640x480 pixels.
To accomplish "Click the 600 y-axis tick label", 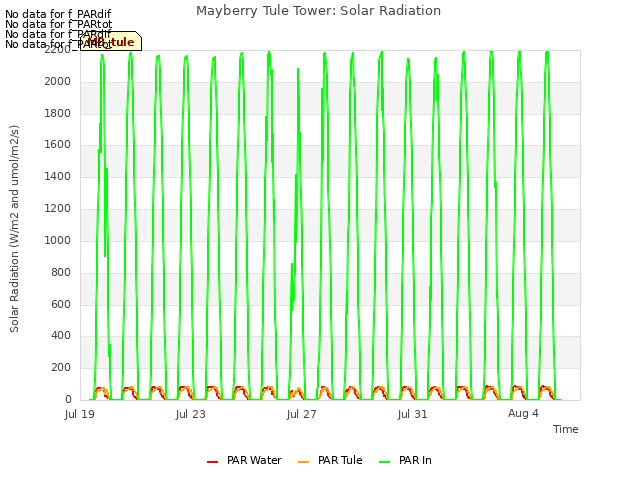I will tap(61, 304).
